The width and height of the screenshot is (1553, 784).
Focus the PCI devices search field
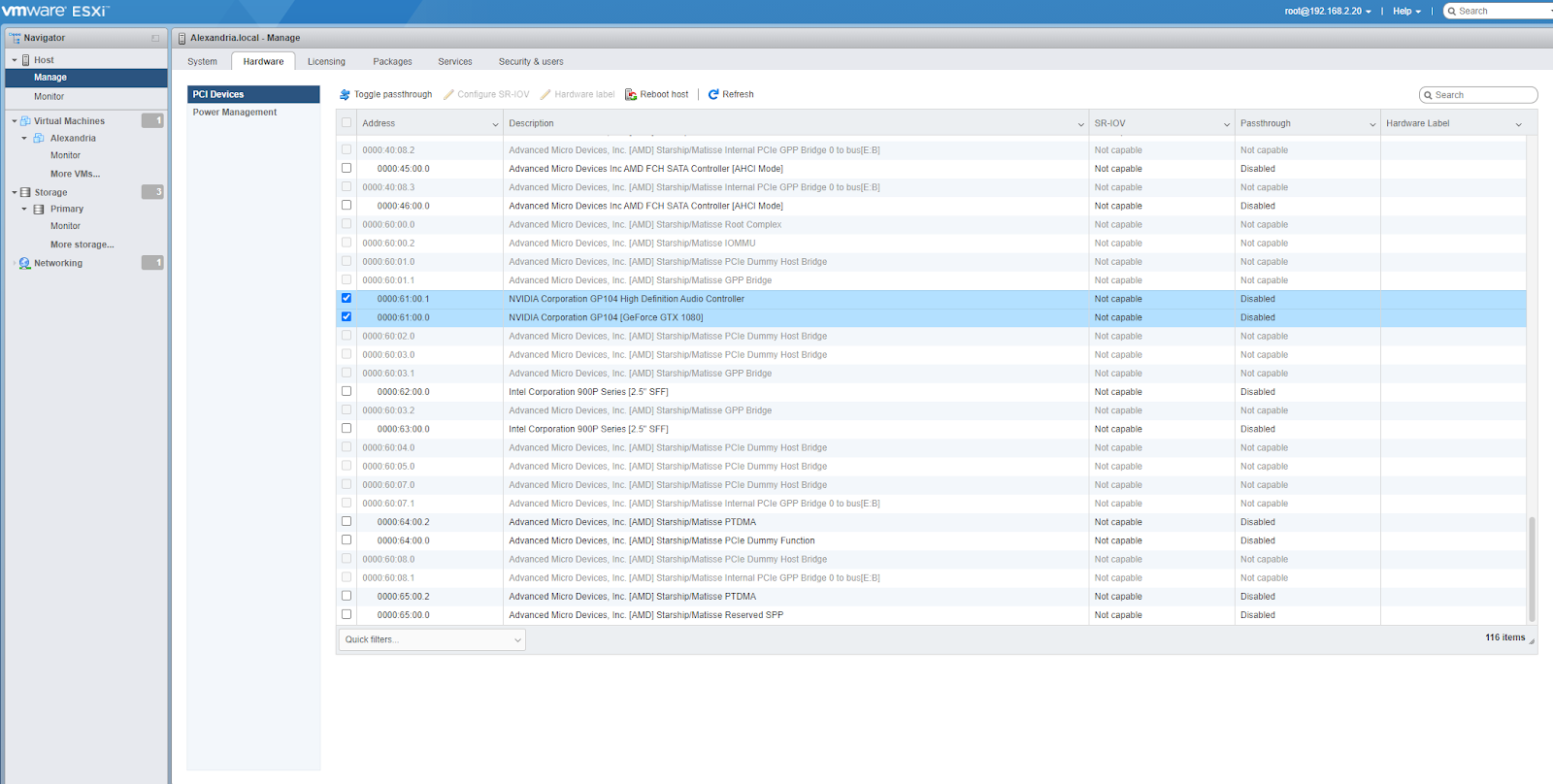tap(1478, 95)
